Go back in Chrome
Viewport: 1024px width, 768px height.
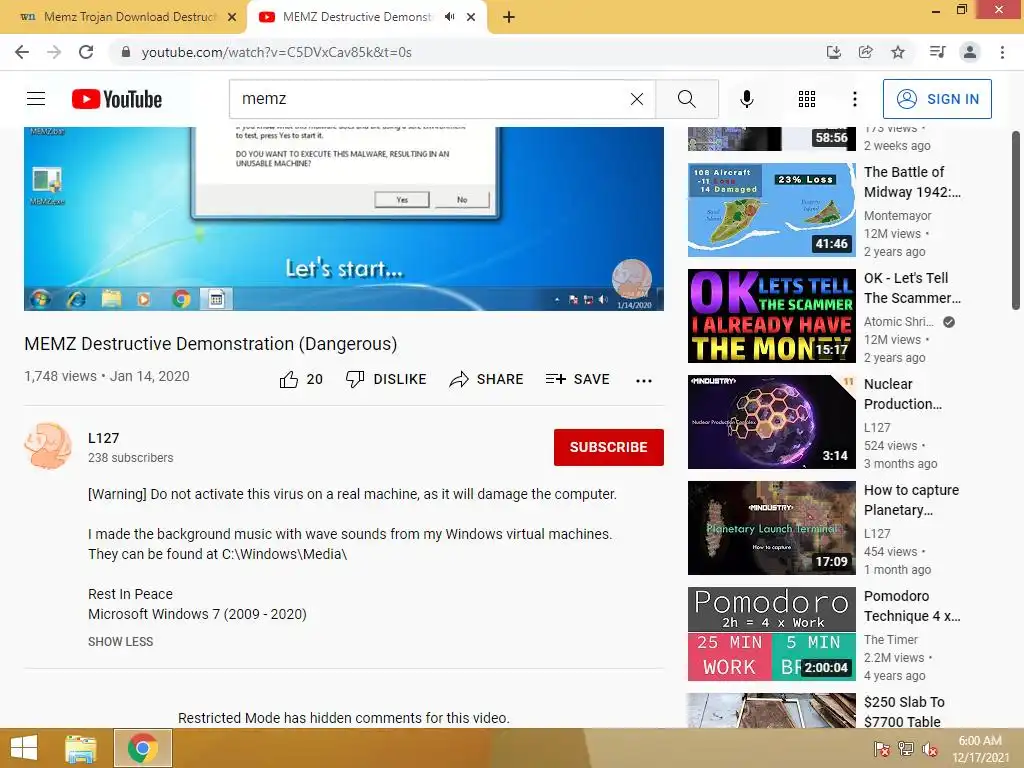pyautogui.click(x=22, y=52)
